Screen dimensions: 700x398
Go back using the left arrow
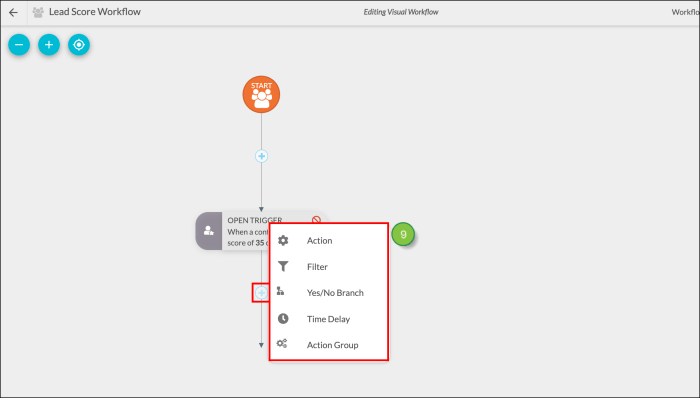point(13,12)
